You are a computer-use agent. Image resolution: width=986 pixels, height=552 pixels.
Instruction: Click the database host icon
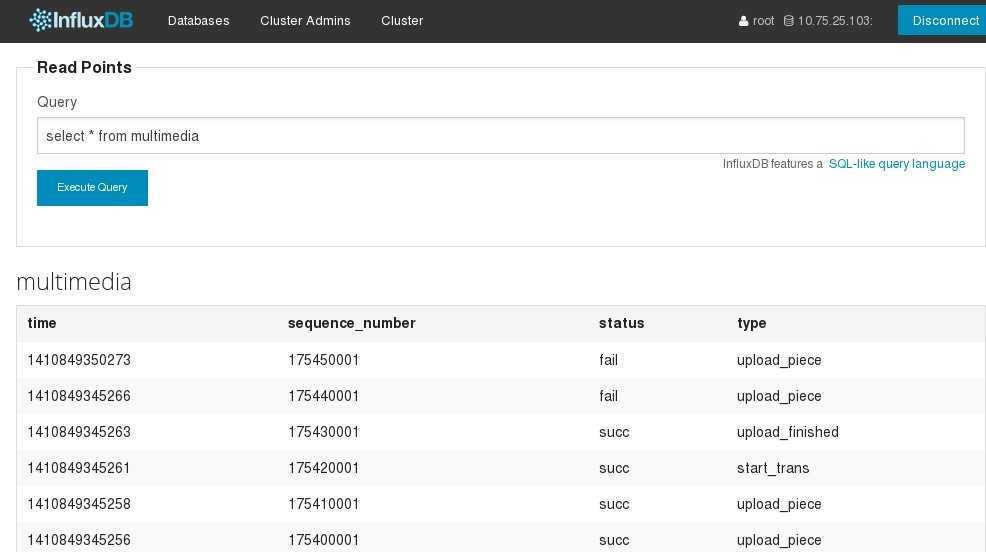click(x=789, y=21)
